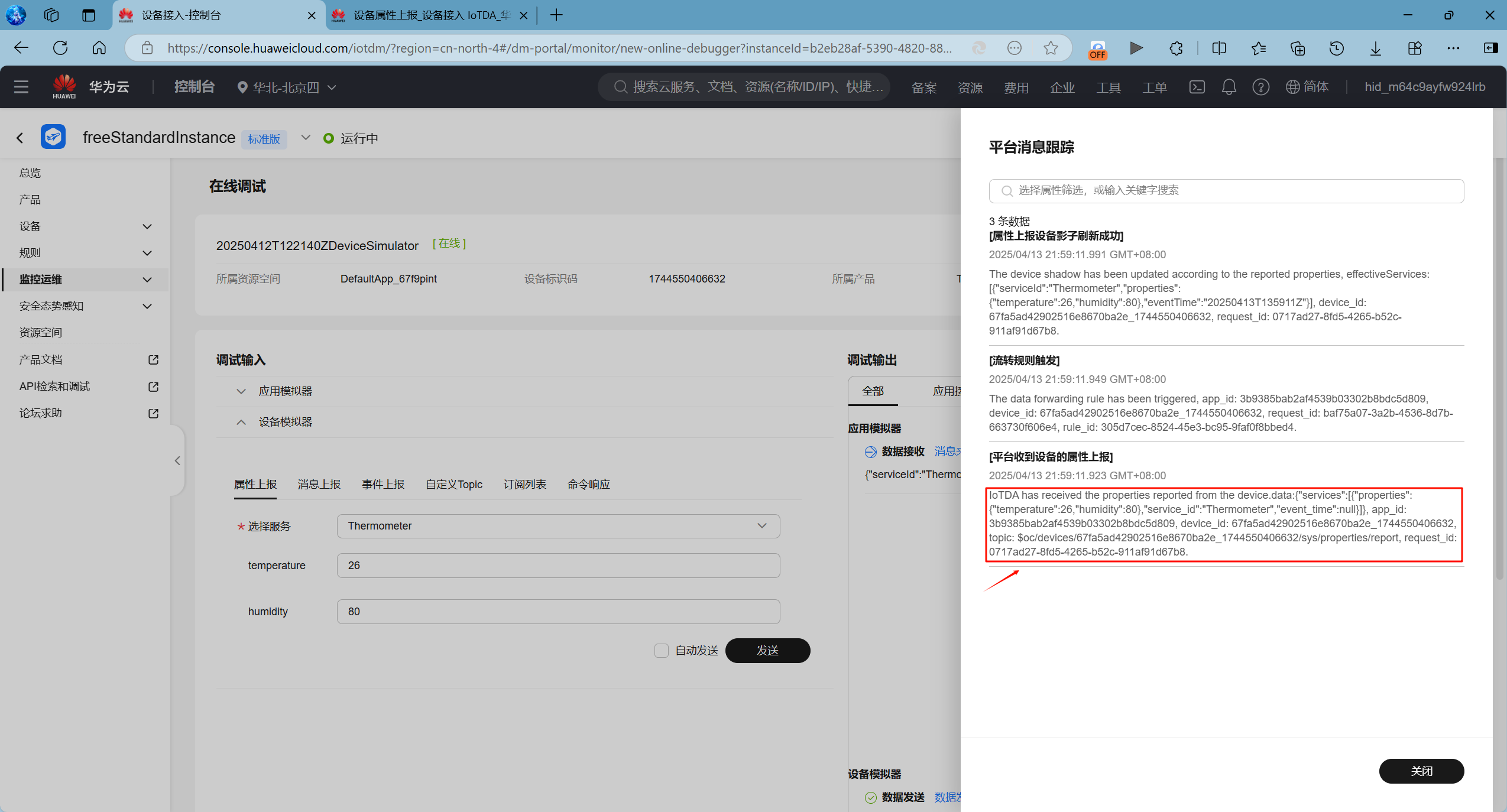Enable the 自动发送 checkbox
Image resolution: width=1507 pixels, height=812 pixels.
662,651
